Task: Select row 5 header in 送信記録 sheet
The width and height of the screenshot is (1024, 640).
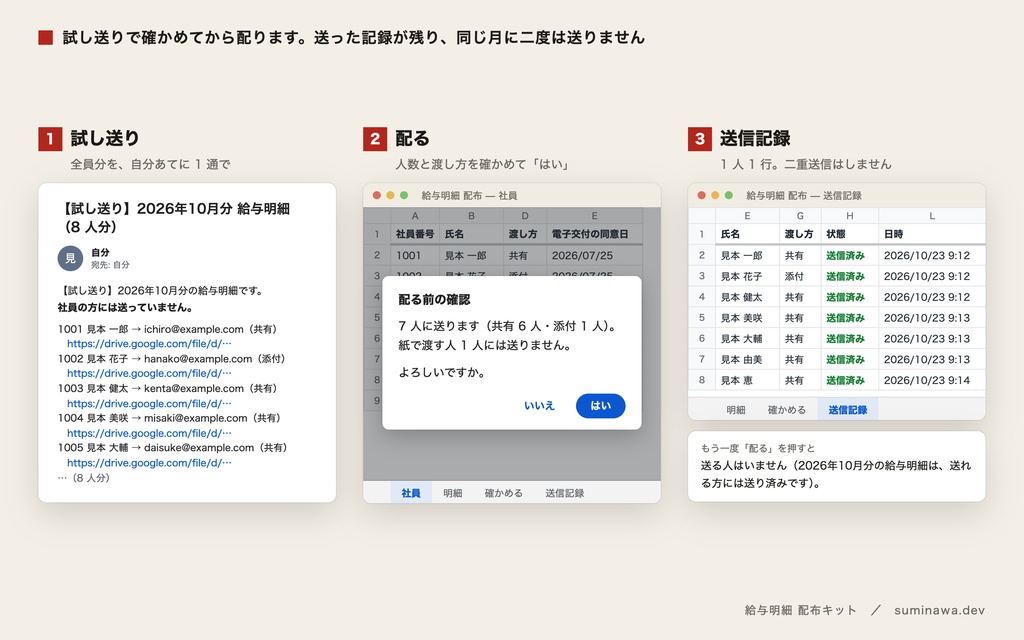Action: pyautogui.click(x=701, y=318)
